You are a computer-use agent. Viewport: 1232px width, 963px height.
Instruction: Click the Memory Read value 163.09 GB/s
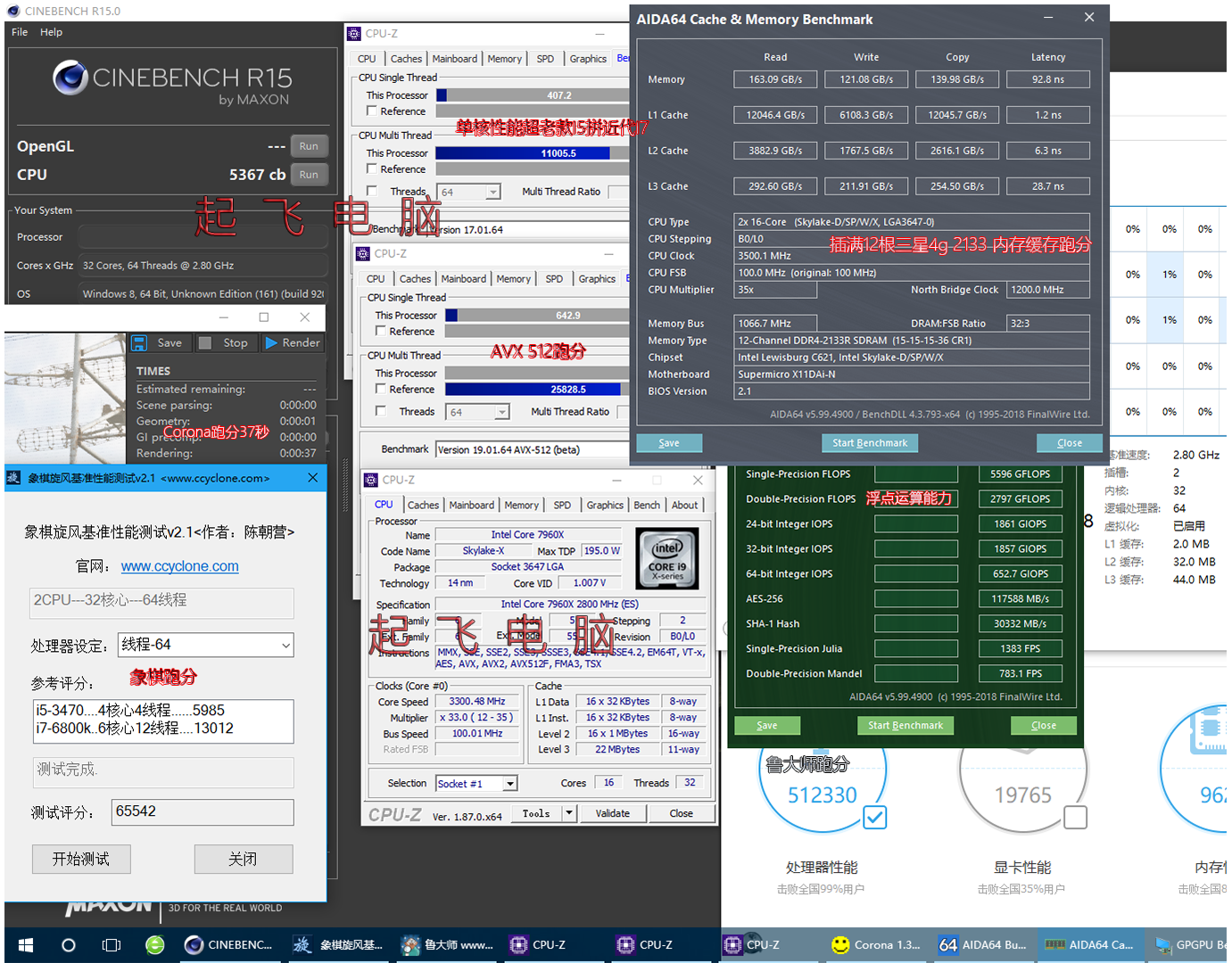click(775, 79)
